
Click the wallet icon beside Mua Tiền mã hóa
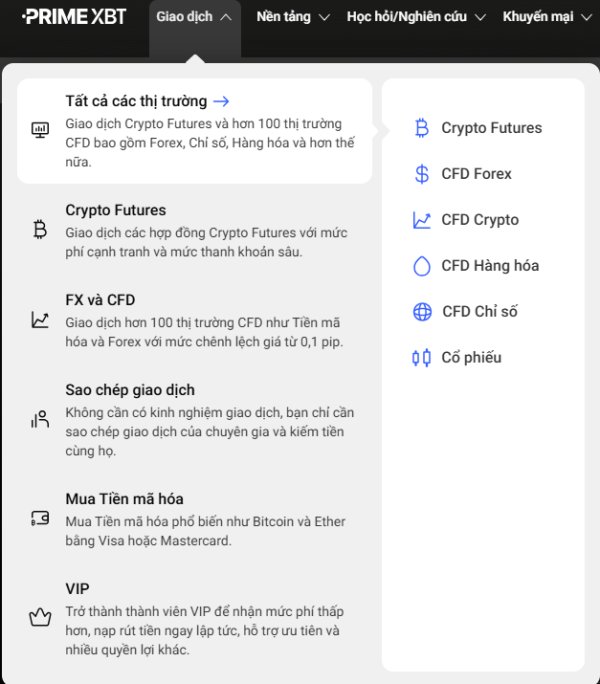[x=40, y=518]
